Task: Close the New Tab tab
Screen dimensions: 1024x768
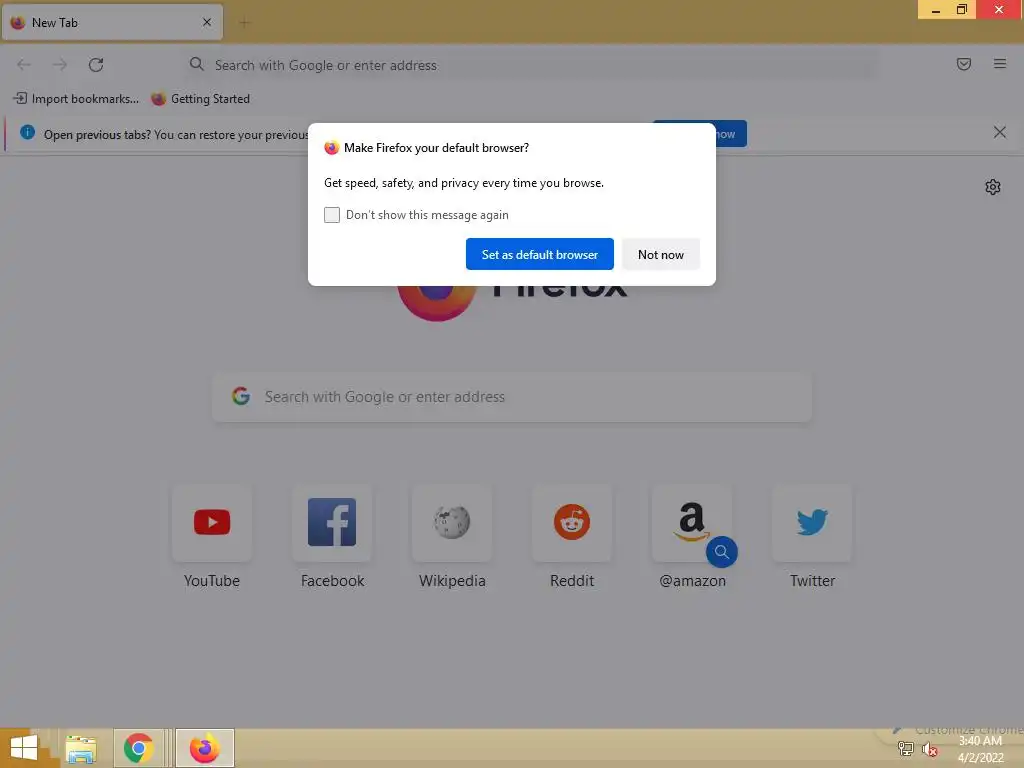Action: click(x=207, y=22)
